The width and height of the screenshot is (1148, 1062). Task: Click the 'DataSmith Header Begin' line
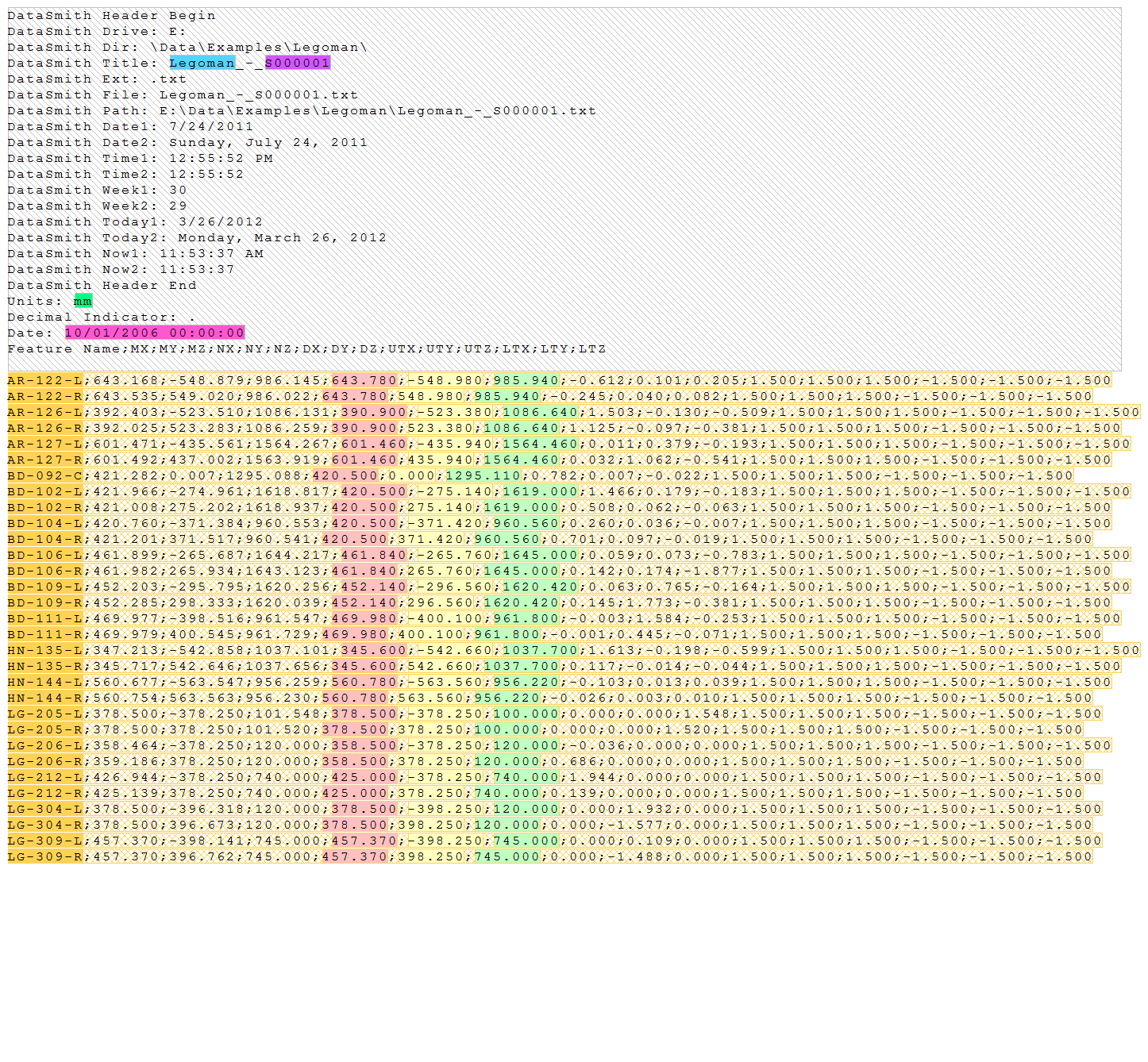(111, 15)
